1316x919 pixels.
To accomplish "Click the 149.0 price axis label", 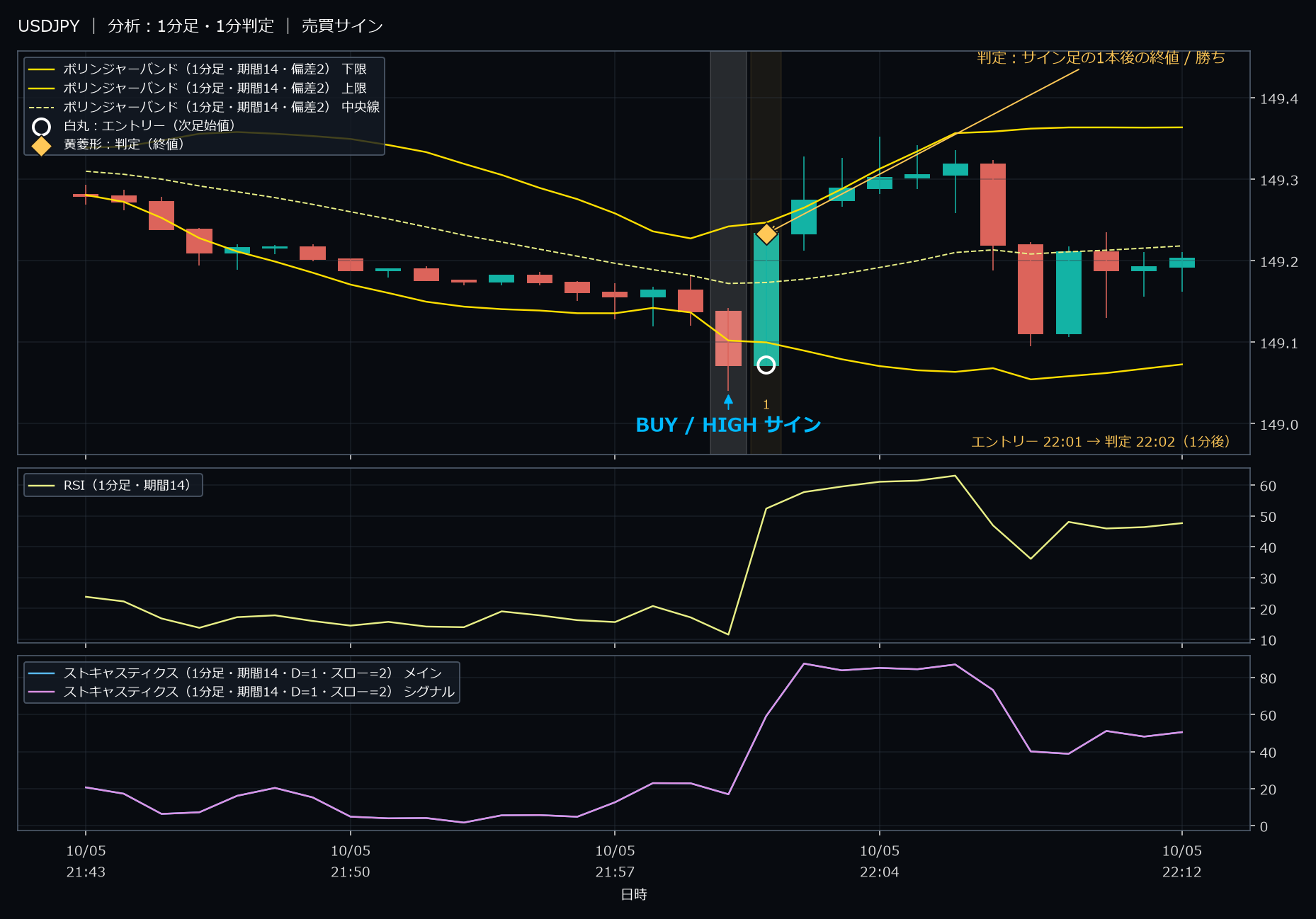I will pos(1278,425).
